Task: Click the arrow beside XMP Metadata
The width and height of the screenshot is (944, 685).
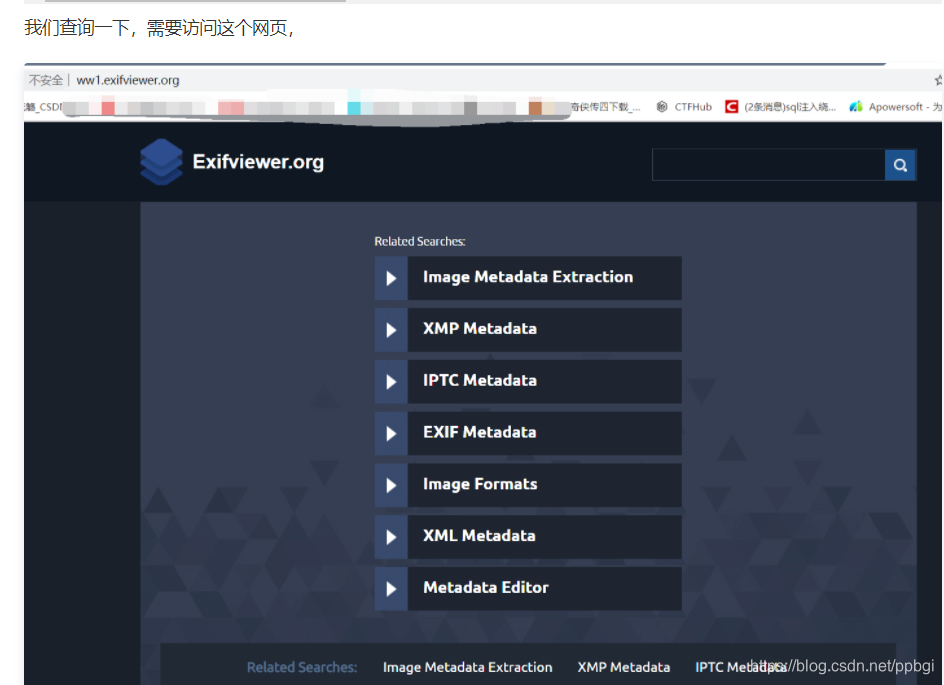Action: click(x=391, y=330)
